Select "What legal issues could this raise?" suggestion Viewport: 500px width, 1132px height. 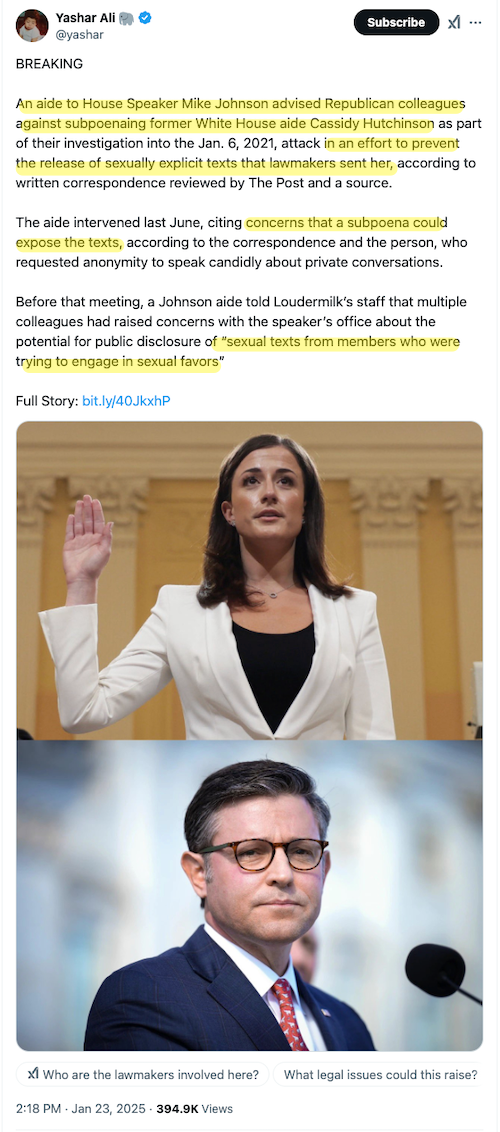pos(380,1074)
